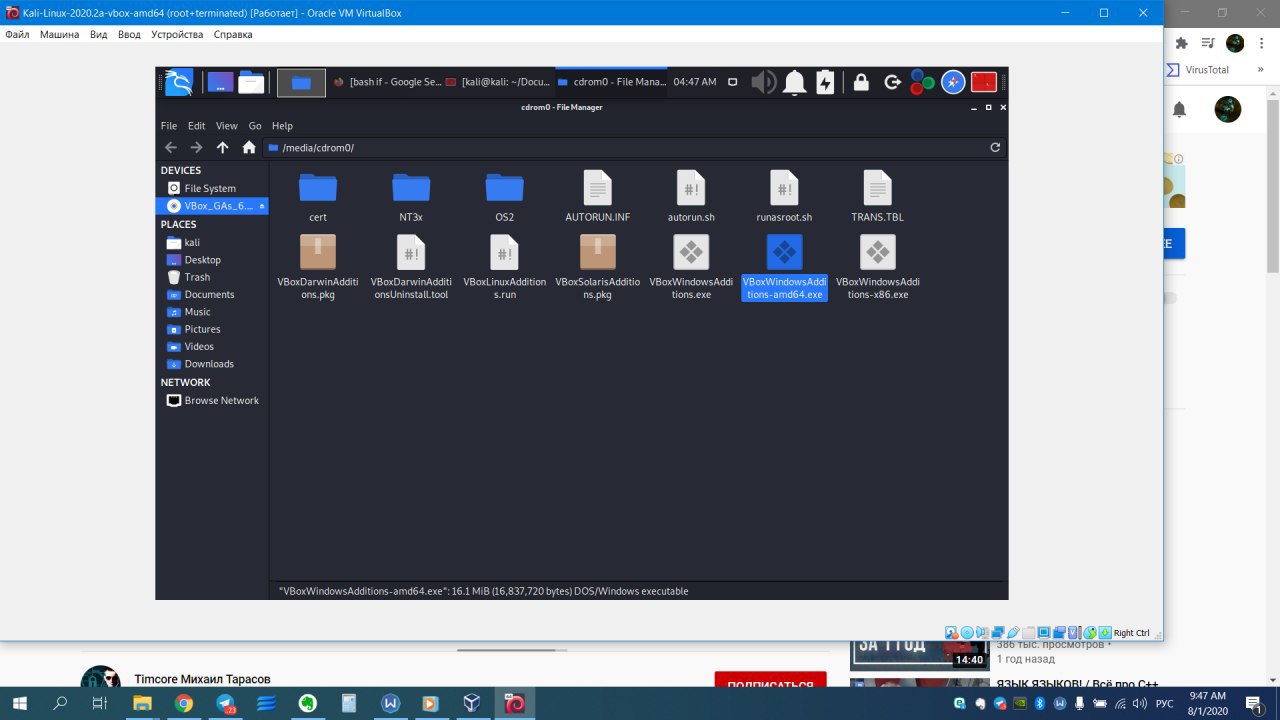Open Google Chrome from Windows taskbar

[x=183, y=703]
